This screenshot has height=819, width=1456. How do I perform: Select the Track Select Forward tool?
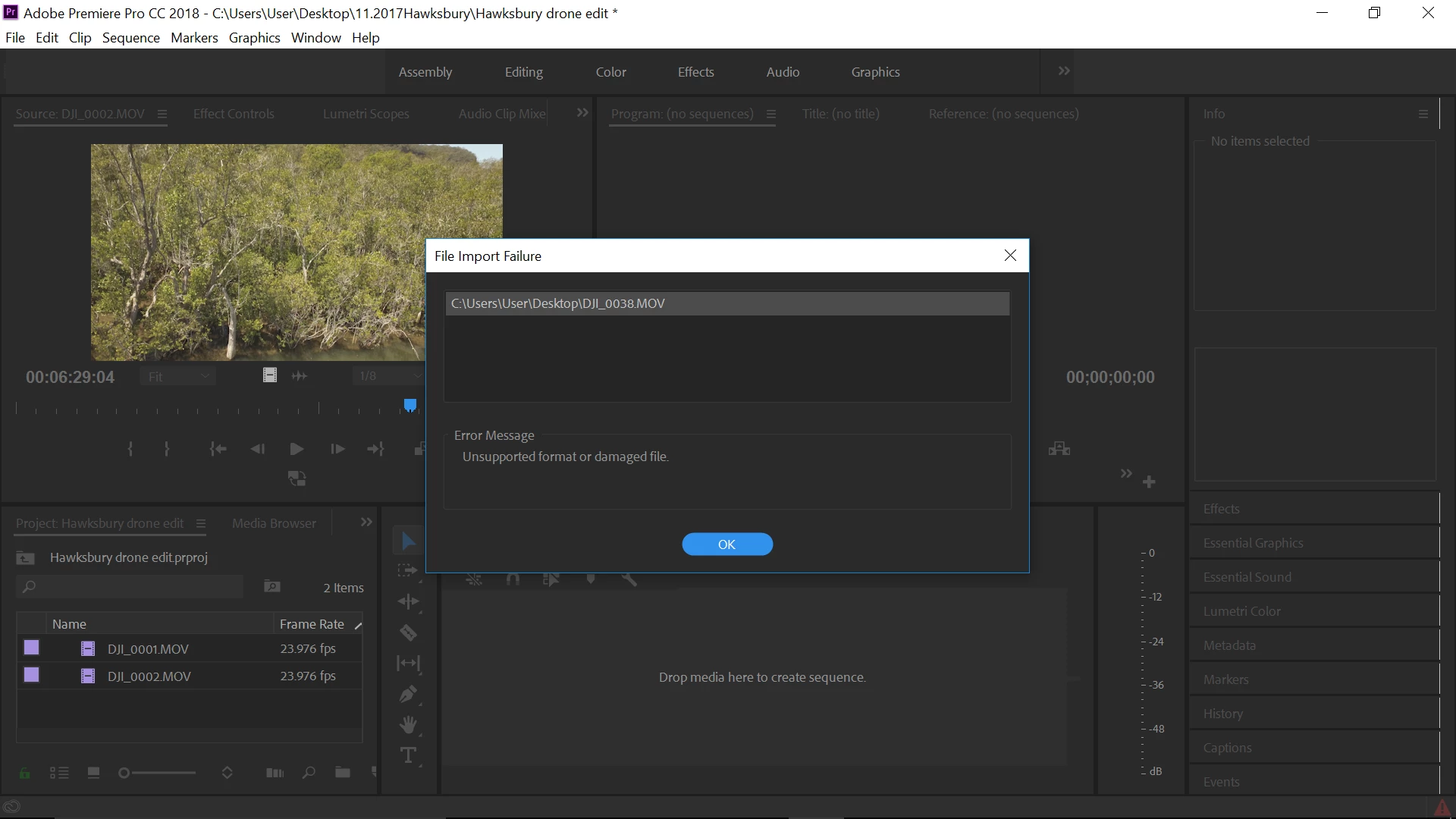pyautogui.click(x=408, y=570)
